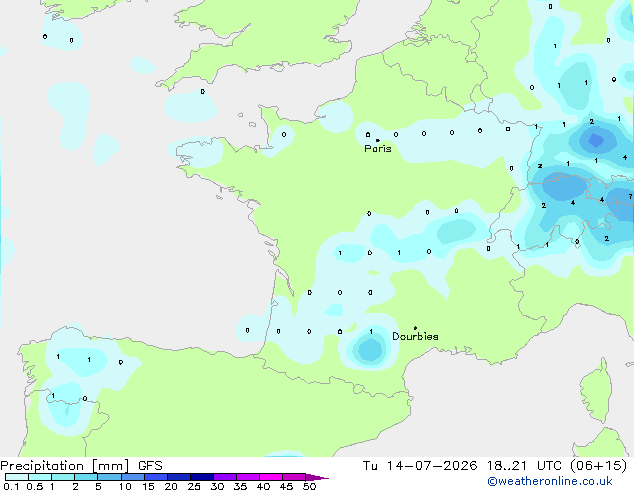Click the GFS model name label
This screenshot has width=634, height=490.
click(150, 466)
